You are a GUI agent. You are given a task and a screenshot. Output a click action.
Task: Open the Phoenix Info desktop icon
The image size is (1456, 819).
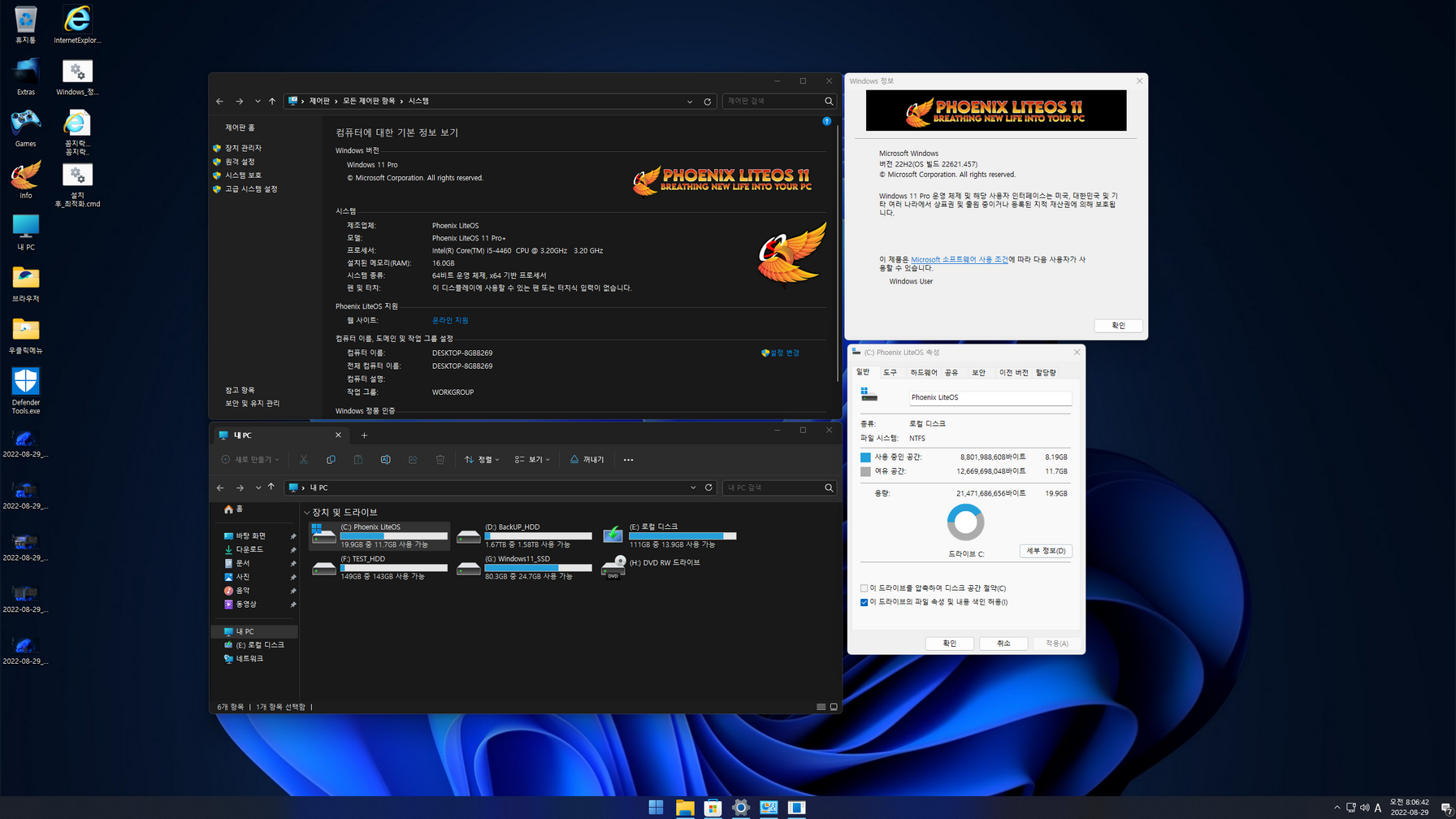tap(25, 180)
